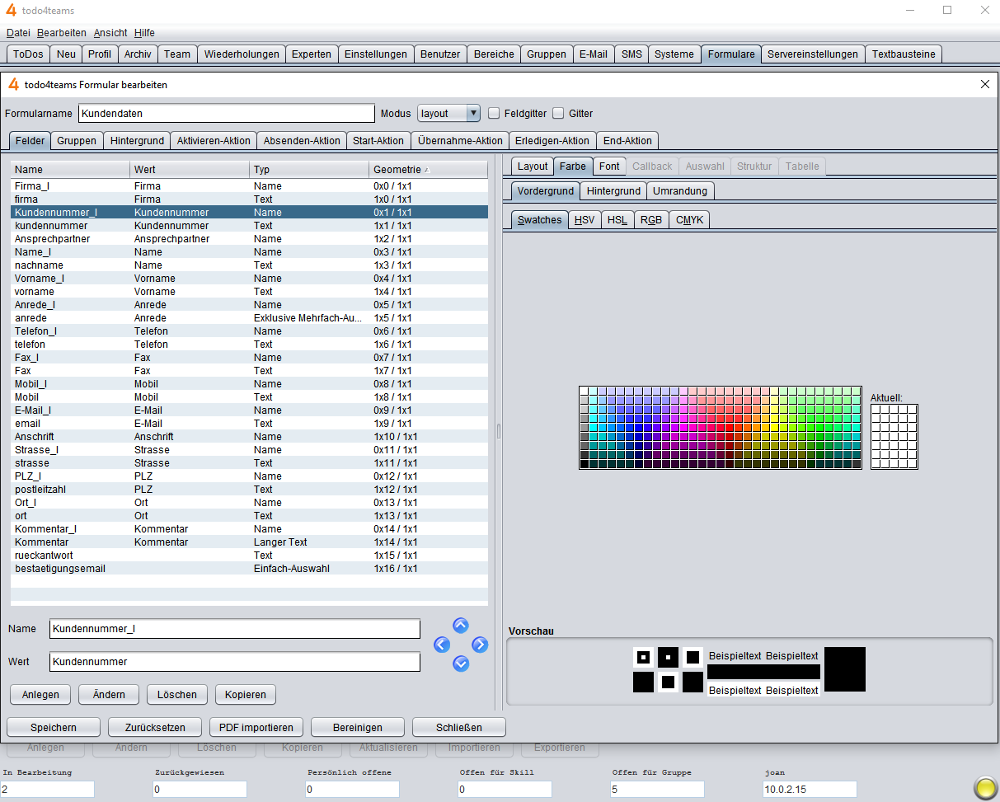Image resolution: width=1000 pixels, height=802 pixels.
Task: Switch to the RGB color tab
Action: [x=651, y=220]
